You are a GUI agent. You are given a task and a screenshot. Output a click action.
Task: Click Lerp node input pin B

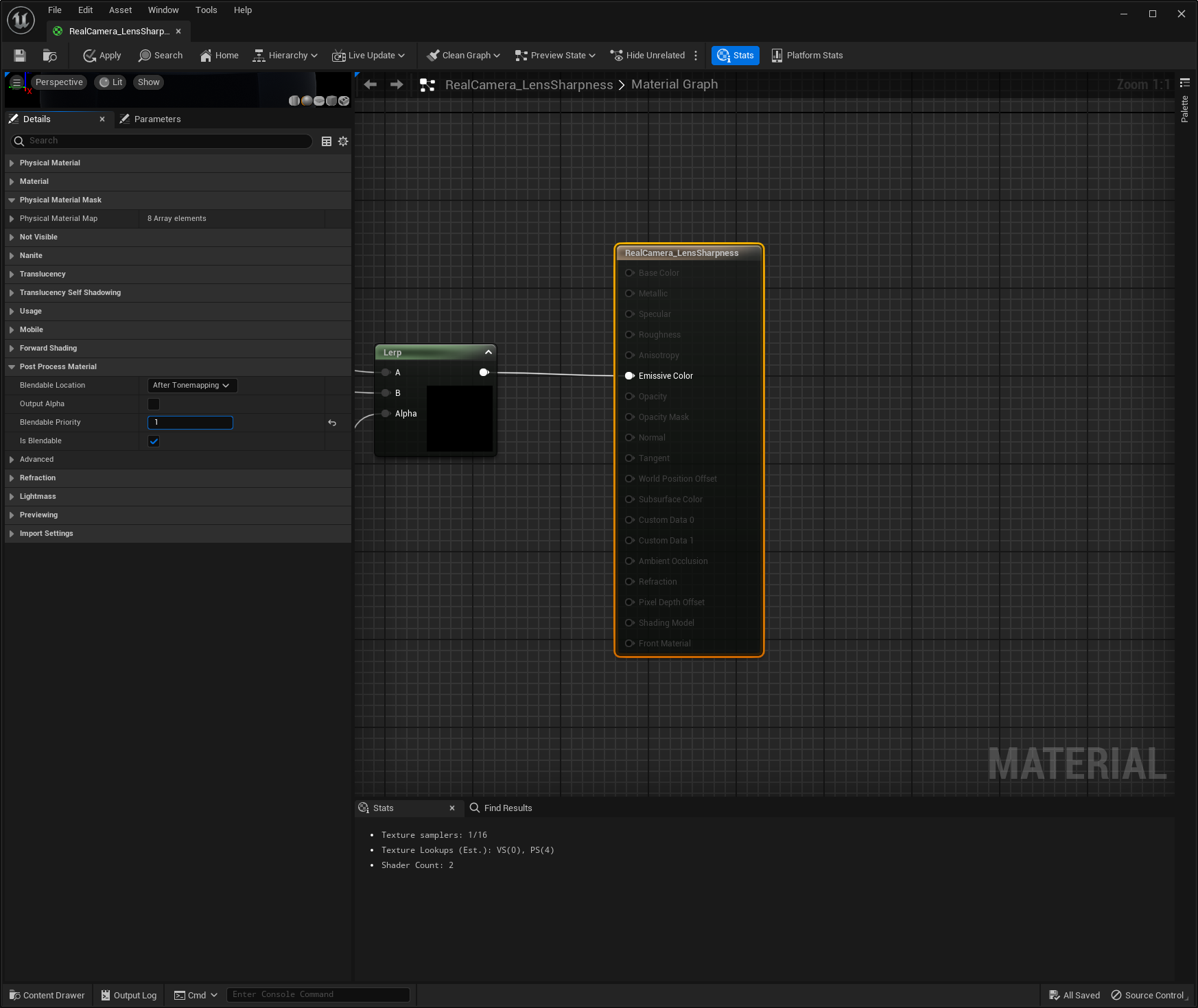pyautogui.click(x=386, y=393)
